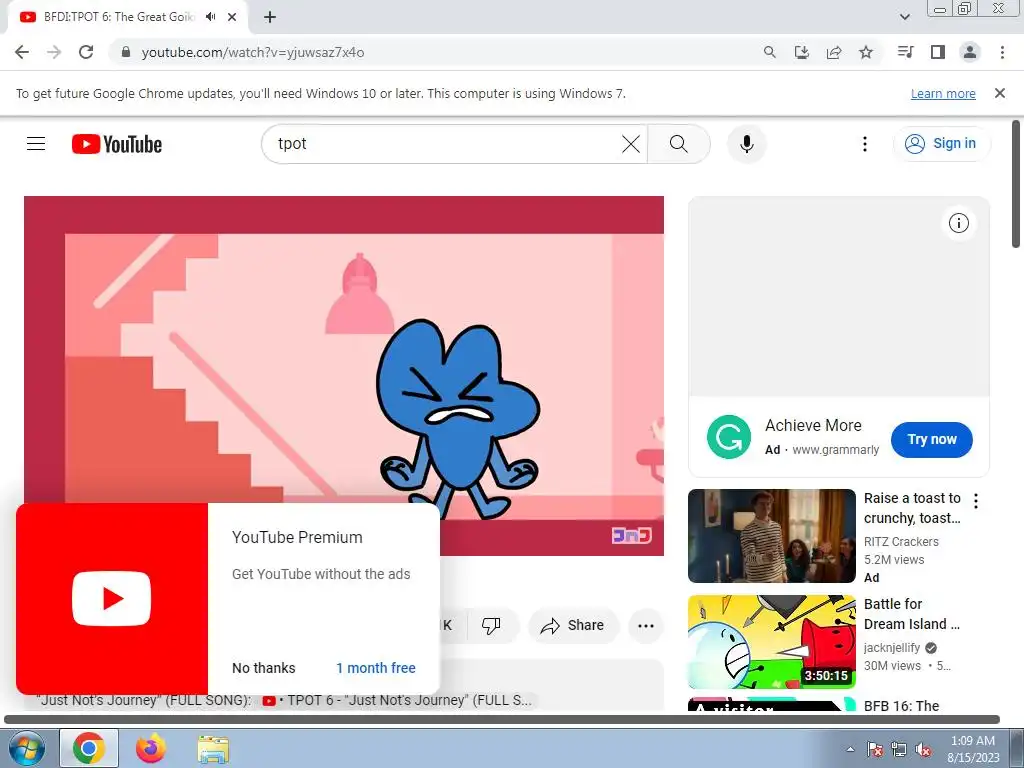The image size is (1024, 768).
Task: Open the tab search chevron in title bar
Action: coord(904,17)
